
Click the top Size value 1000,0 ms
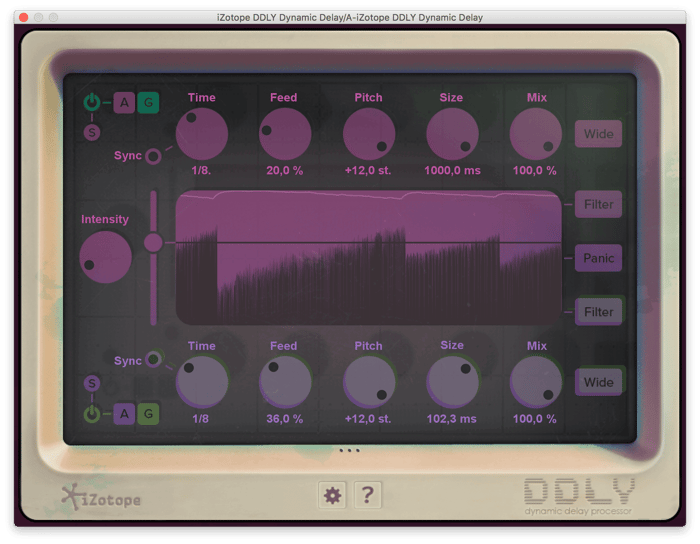(452, 170)
